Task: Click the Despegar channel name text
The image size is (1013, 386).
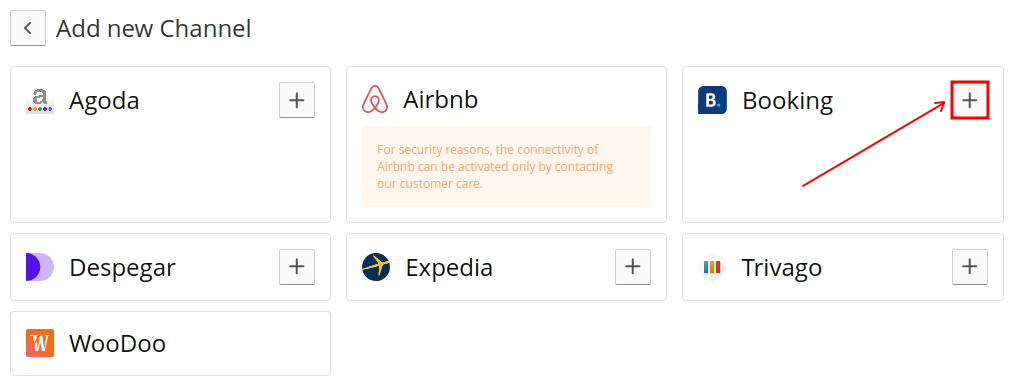Action: click(x=122, y=268)
